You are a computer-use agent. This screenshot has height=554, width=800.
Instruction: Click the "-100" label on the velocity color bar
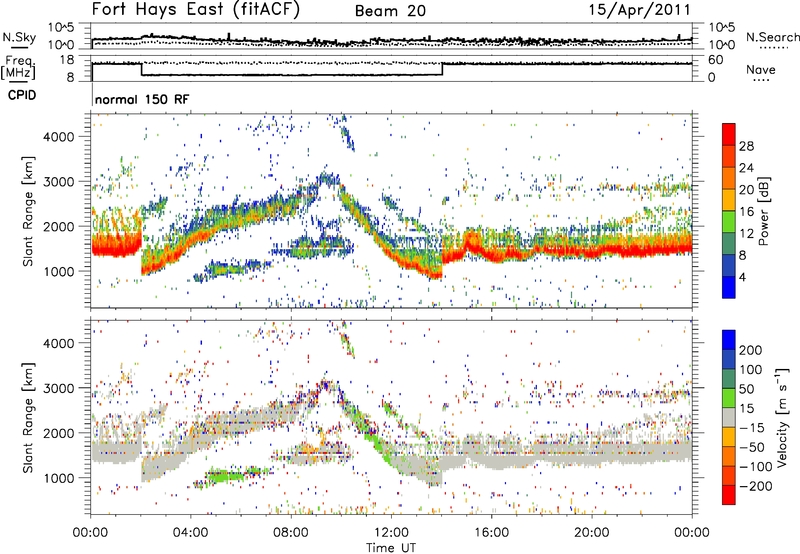756,467
